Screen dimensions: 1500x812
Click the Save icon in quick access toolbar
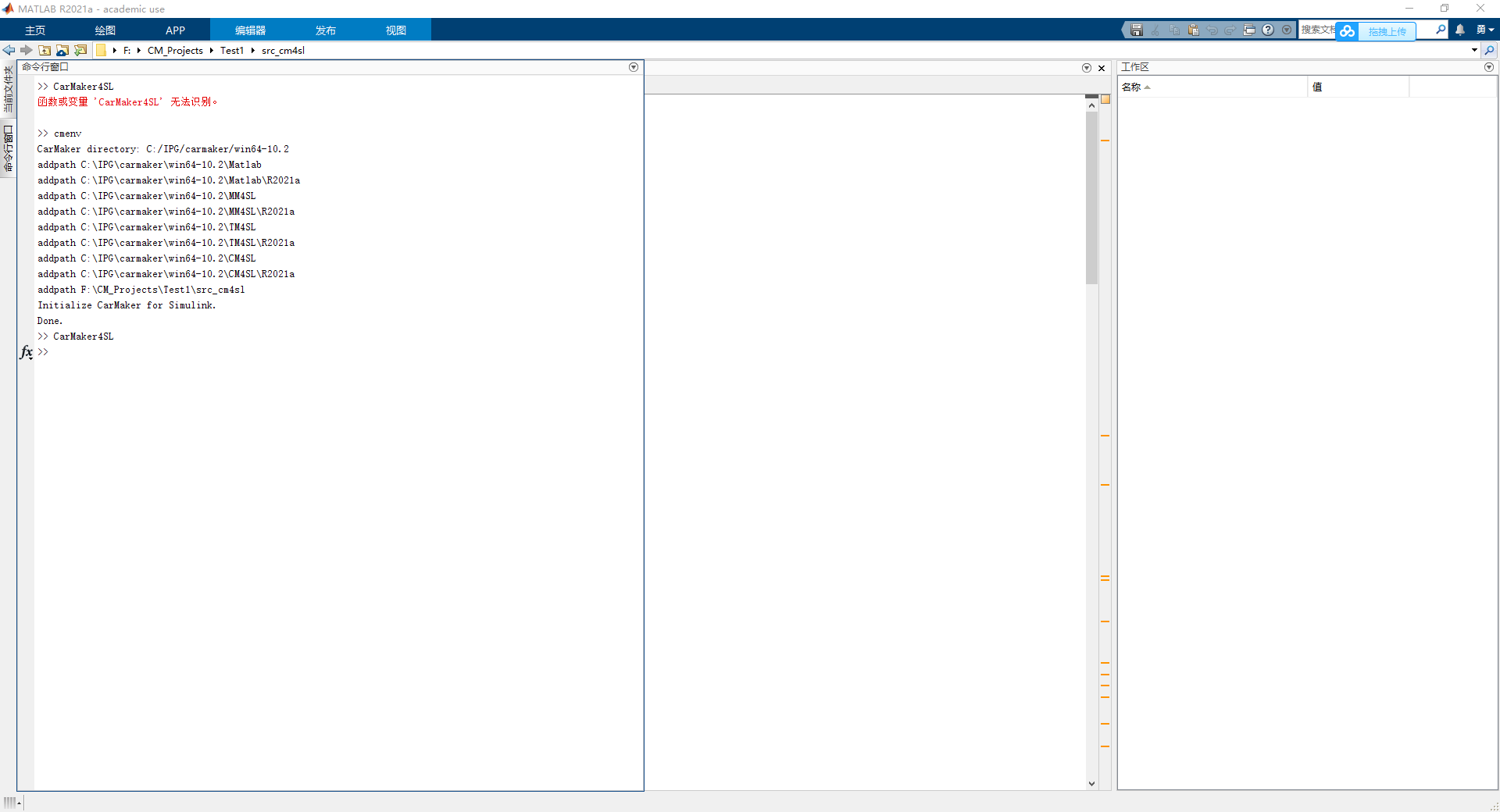point(1137,30)
